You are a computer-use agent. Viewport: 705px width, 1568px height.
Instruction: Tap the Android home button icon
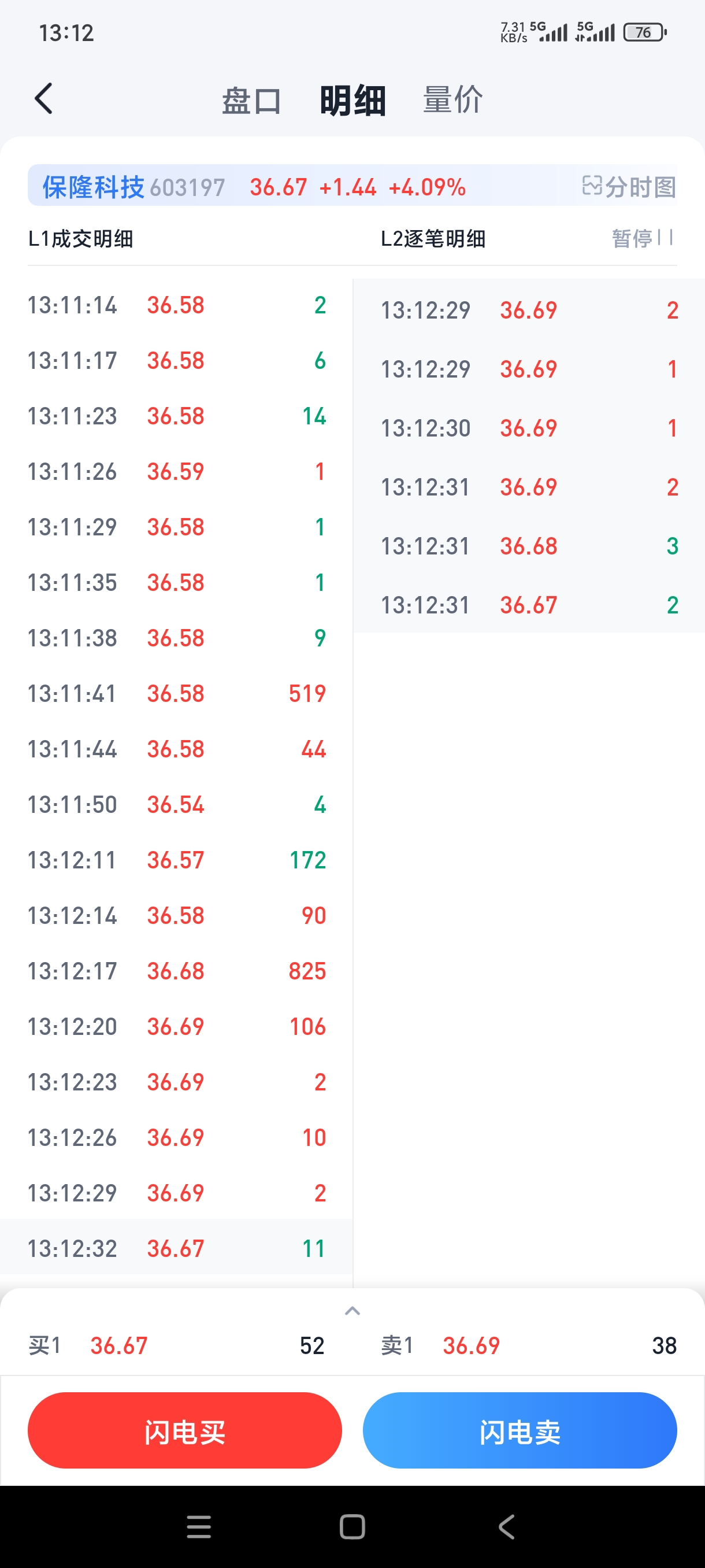[352, 1526]
